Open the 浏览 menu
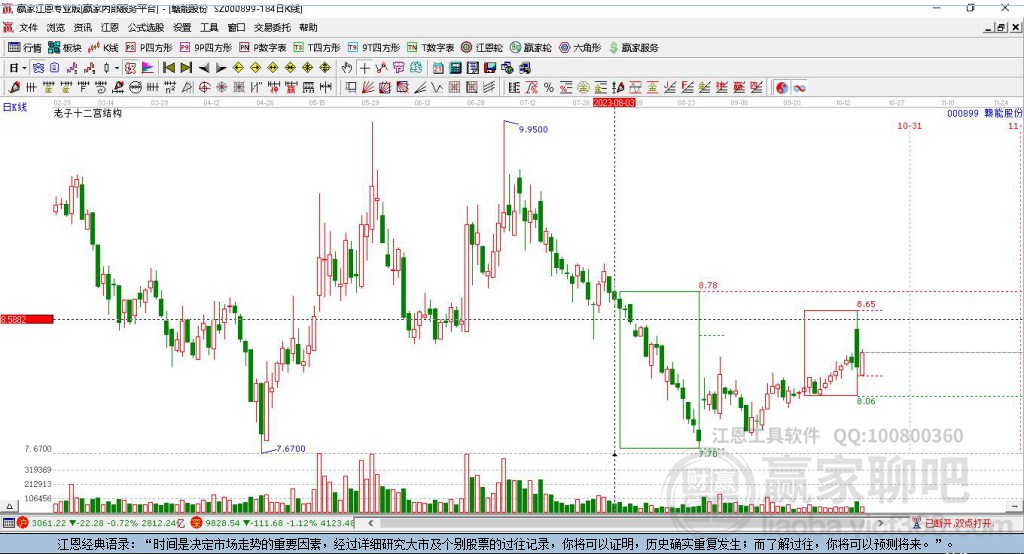The width and height of the screenshot is (1024, 554). coord(56,27)
